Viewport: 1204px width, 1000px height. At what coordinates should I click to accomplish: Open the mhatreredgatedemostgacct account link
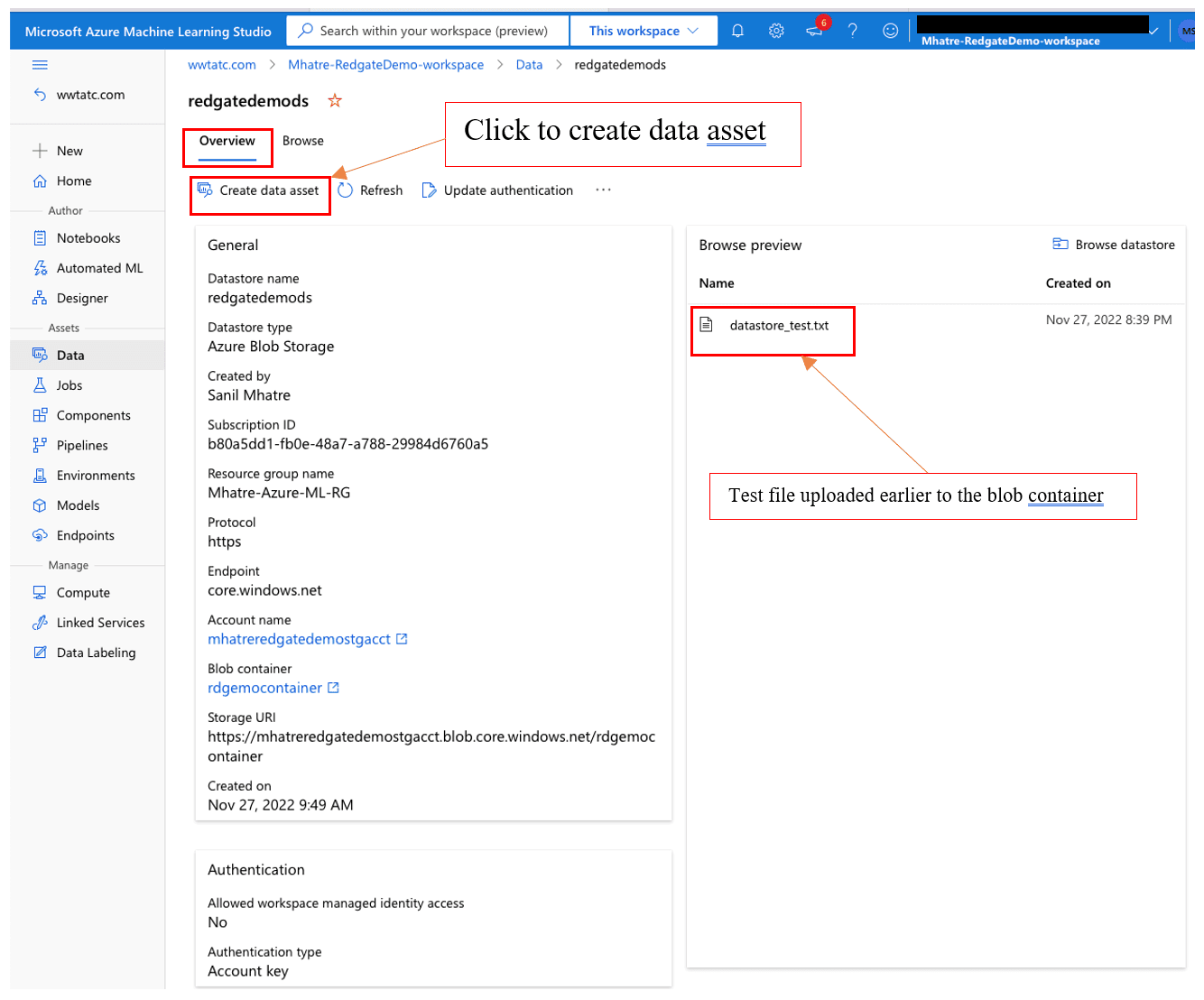pyautogui.click(x=307, y=639)
